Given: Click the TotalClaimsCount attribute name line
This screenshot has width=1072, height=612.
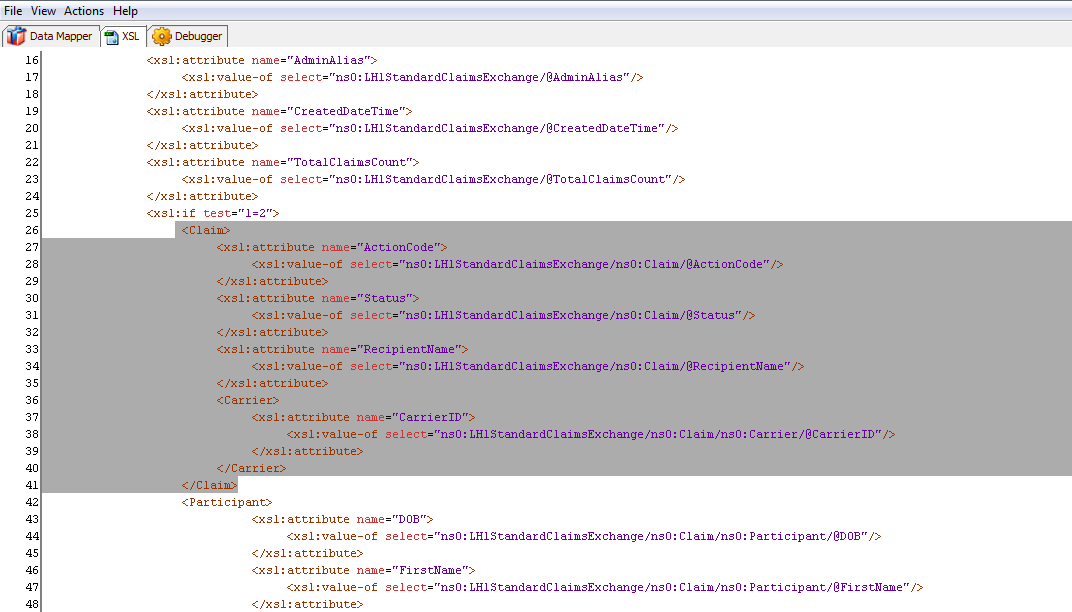Looking at the screenshot, I should point(283,163).
